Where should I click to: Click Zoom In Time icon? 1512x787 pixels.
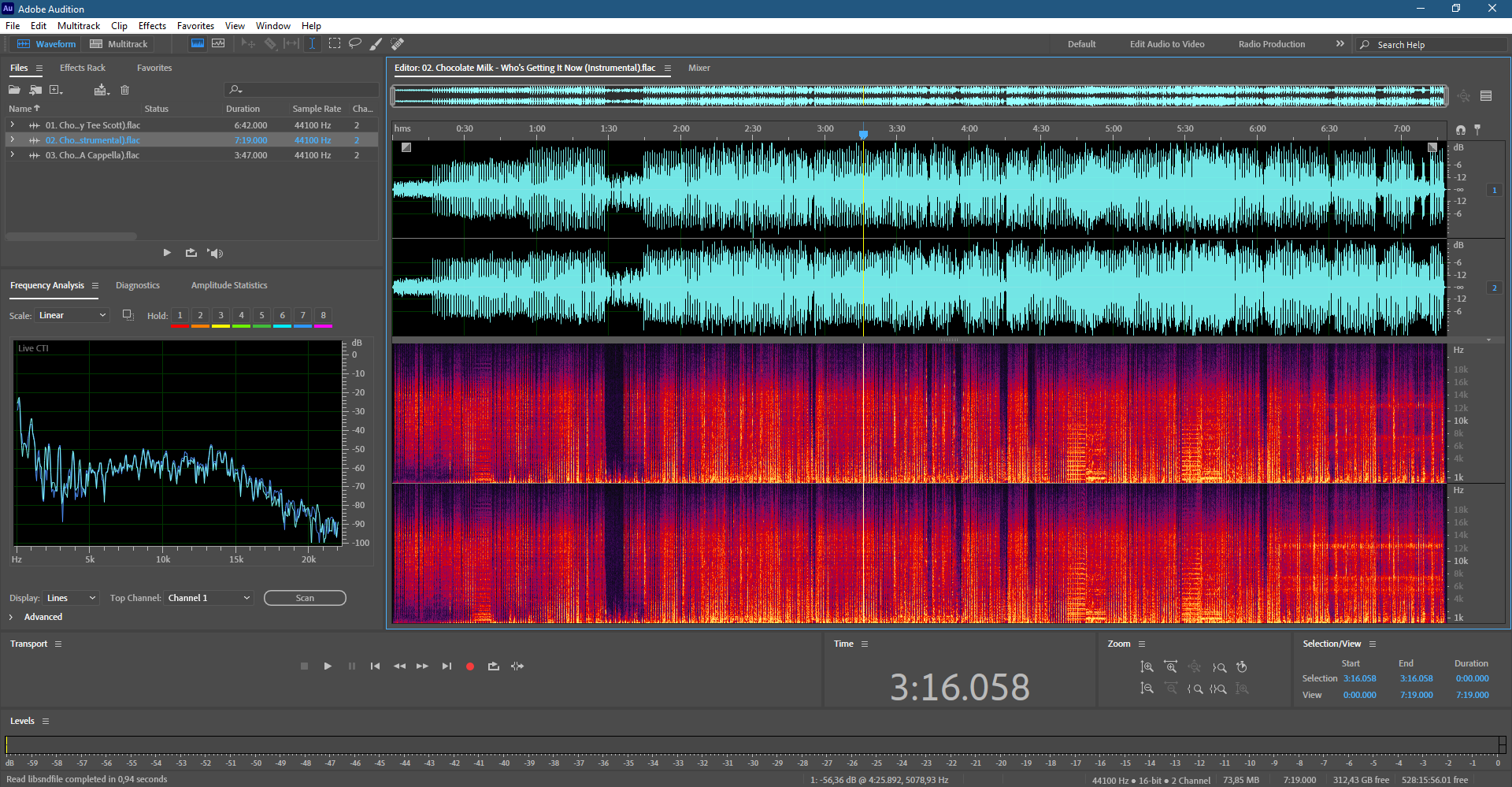1171,667
